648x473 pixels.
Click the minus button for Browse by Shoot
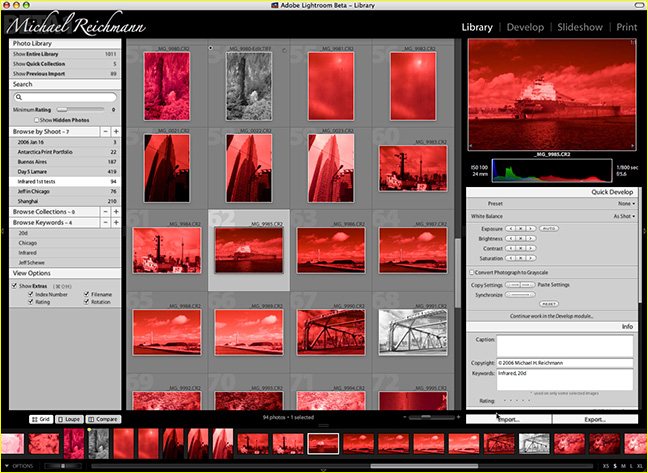point(105,132)
